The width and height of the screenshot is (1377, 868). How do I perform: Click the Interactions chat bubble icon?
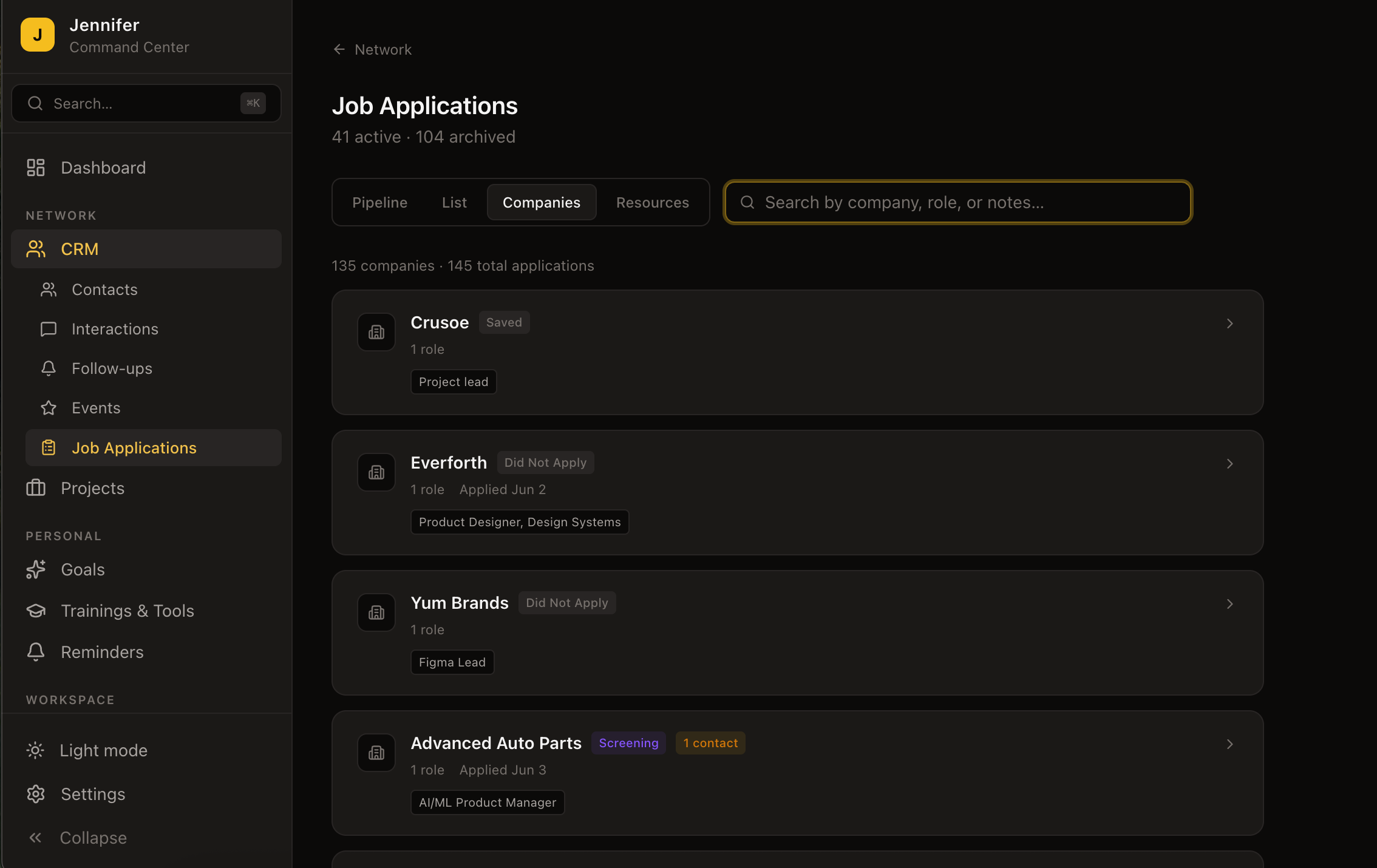[49, 329]
